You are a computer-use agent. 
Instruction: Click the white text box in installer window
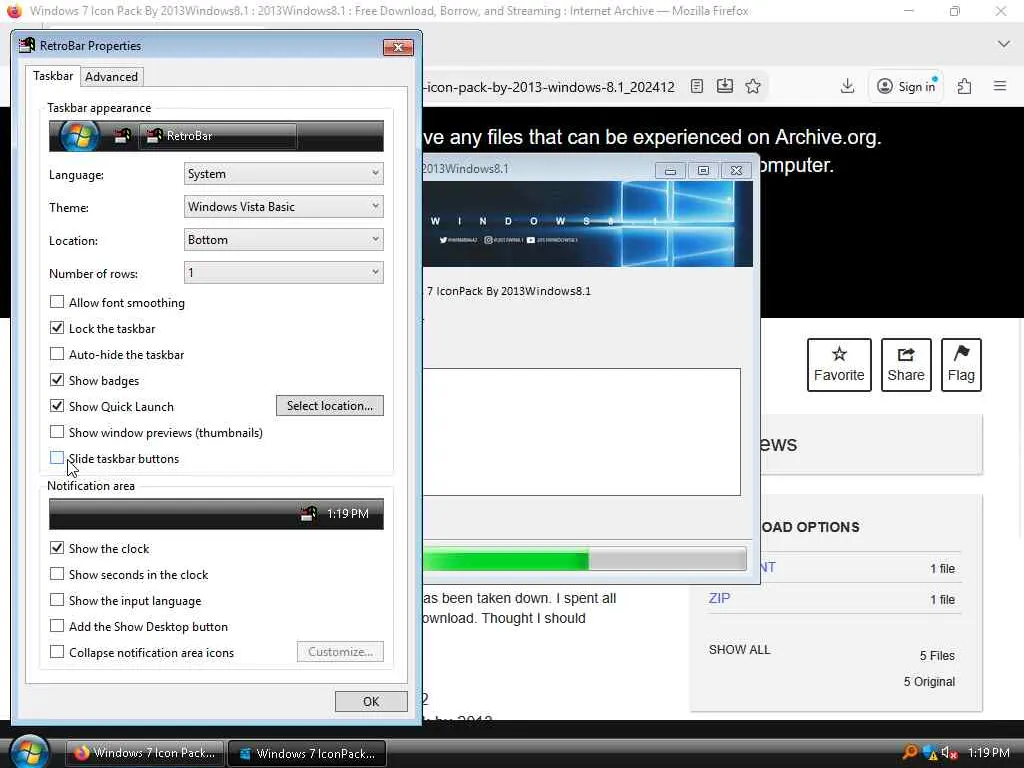pyautogui.click(x=582, y=432)
